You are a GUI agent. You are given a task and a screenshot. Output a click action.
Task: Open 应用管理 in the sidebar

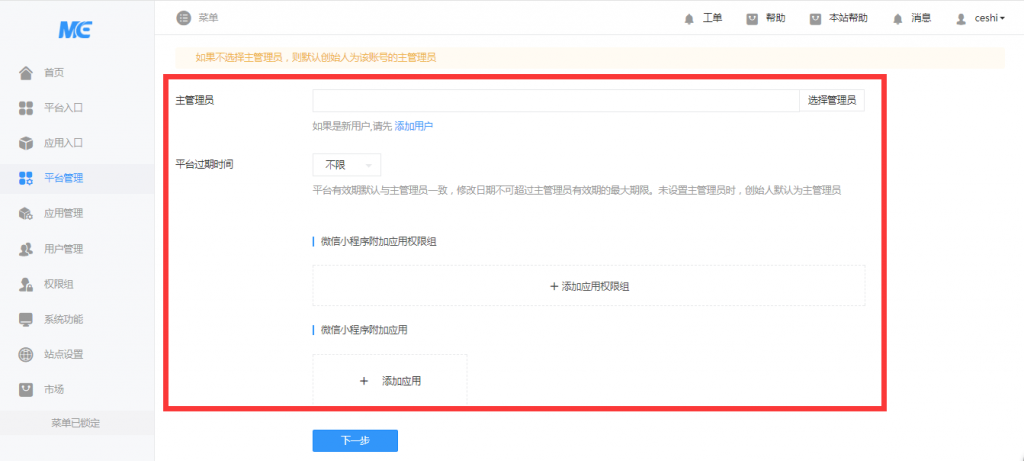coord(62,213)
